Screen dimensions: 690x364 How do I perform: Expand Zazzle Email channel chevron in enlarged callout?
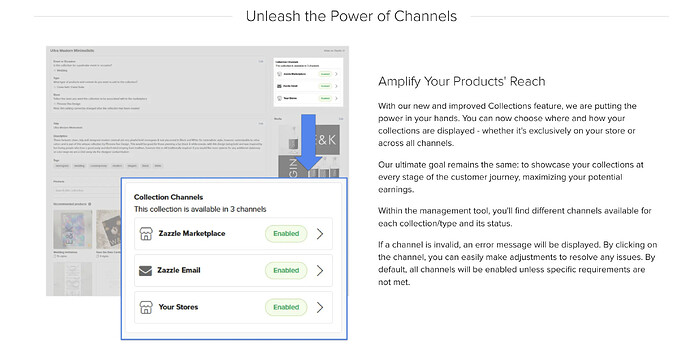click(320, 271)
